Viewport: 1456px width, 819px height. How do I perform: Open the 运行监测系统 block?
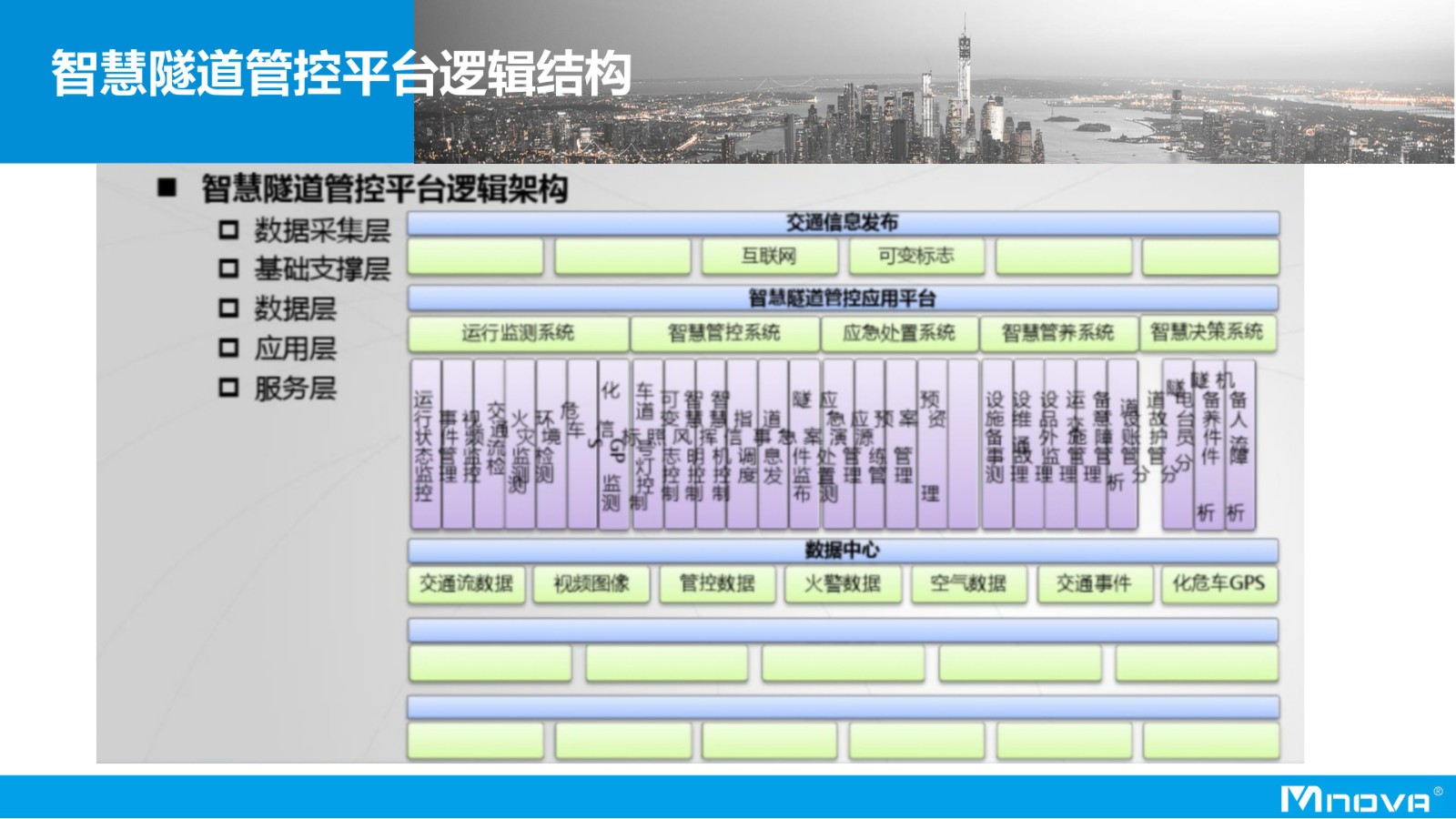coord(518,333)
